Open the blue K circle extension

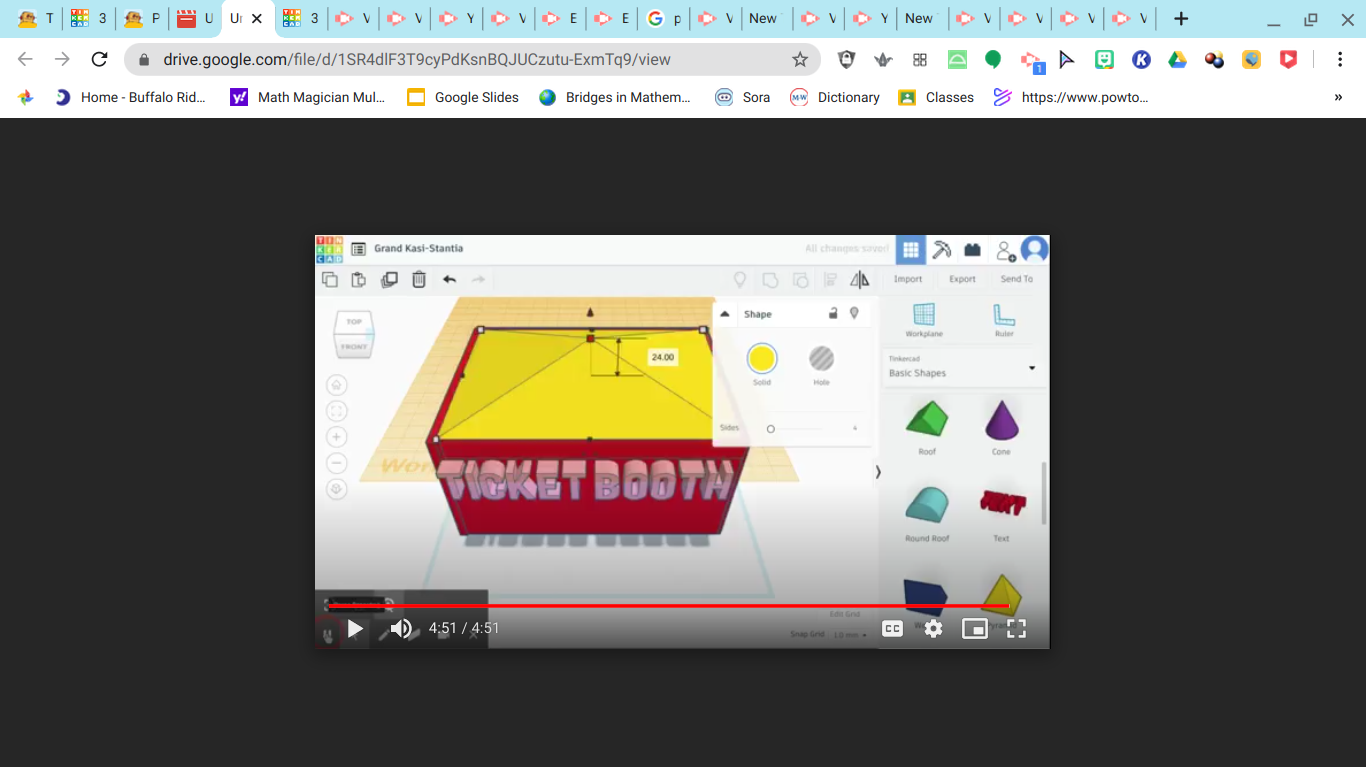click(x=1141, y=60)
